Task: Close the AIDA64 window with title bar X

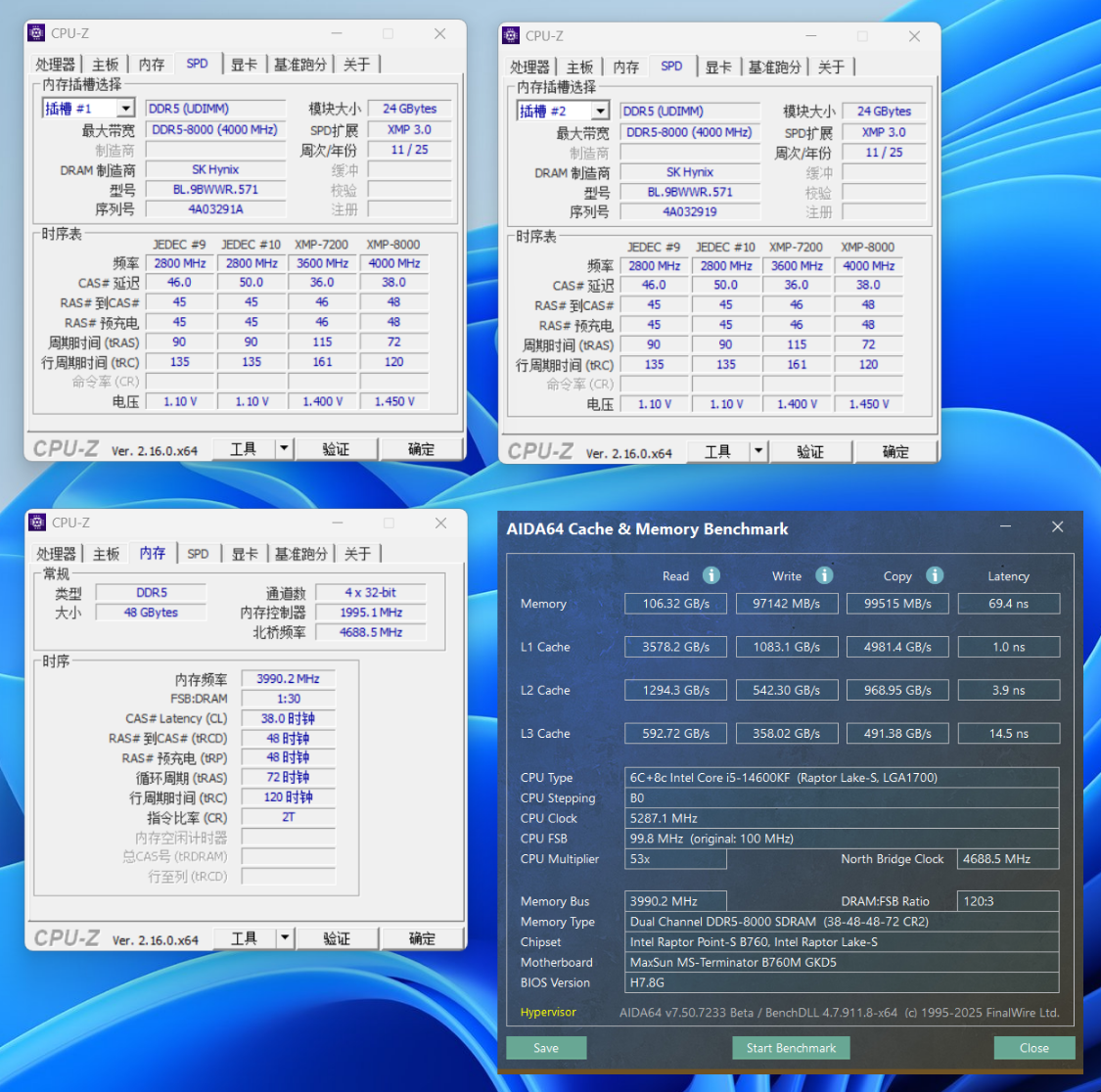Action: point(1058,526)
